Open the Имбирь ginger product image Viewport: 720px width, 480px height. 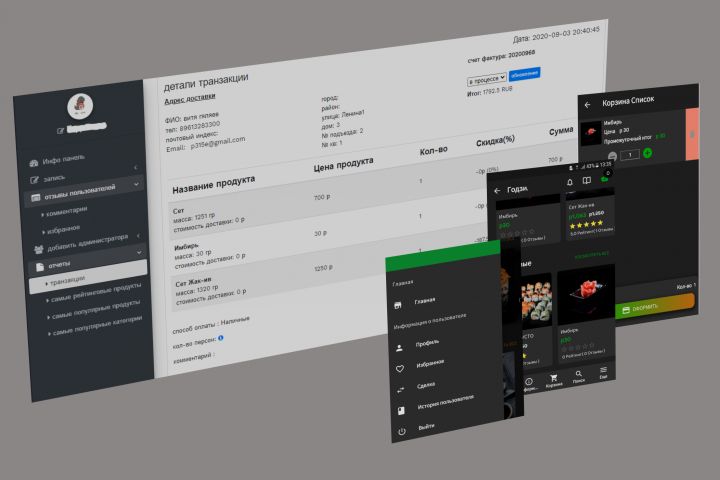click(586, 295)
